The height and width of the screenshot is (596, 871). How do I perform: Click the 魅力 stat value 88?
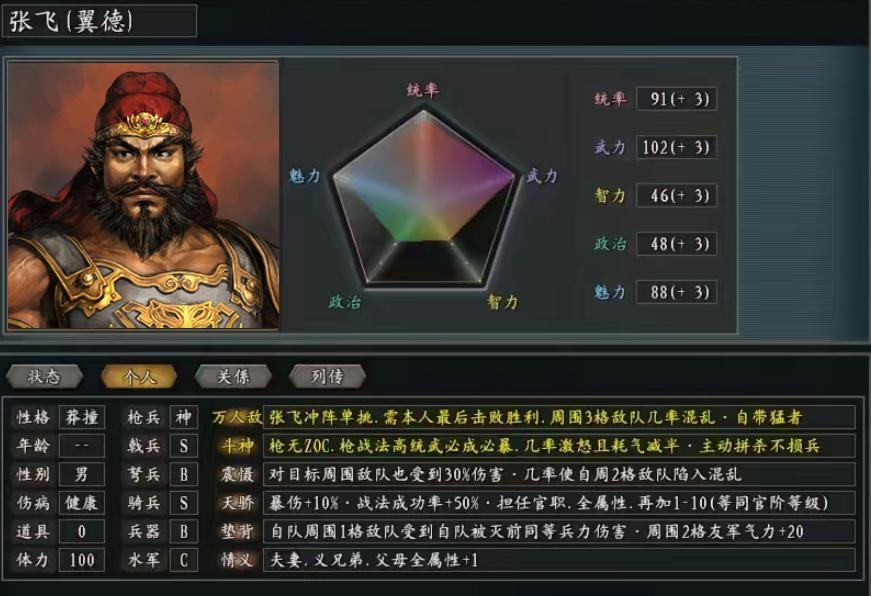pyautogui.click(x=676, y=292)
